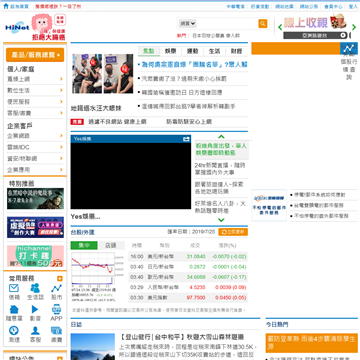Switch to the 焦點 news tab

coord(149,51)
